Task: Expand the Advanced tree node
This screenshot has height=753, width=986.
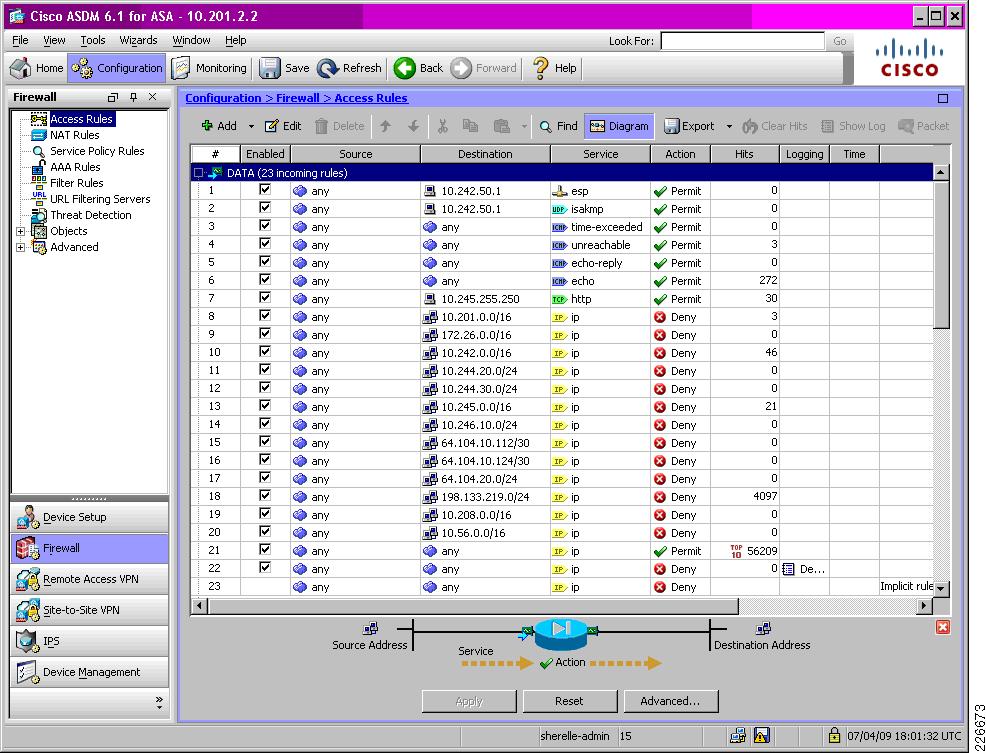Action: [x=21, y=247]
